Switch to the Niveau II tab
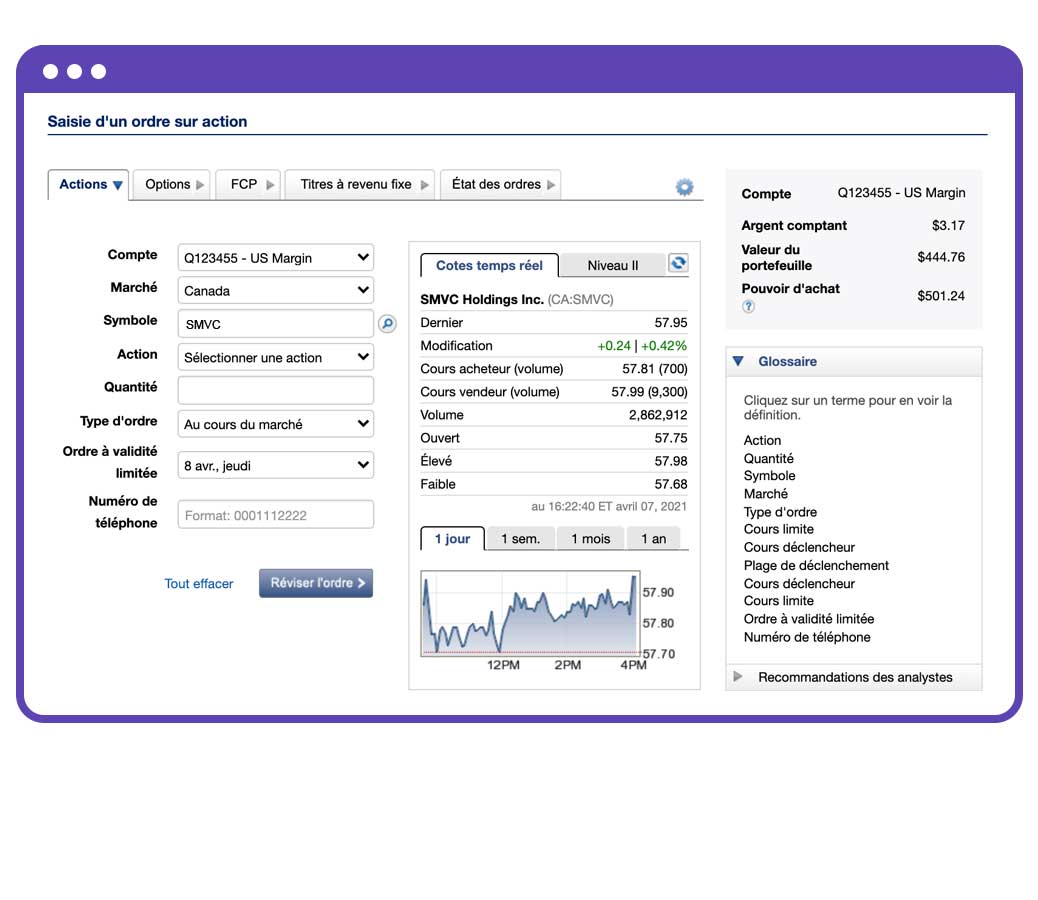Viewport: 1038px width, 900px height. [611, 264]
